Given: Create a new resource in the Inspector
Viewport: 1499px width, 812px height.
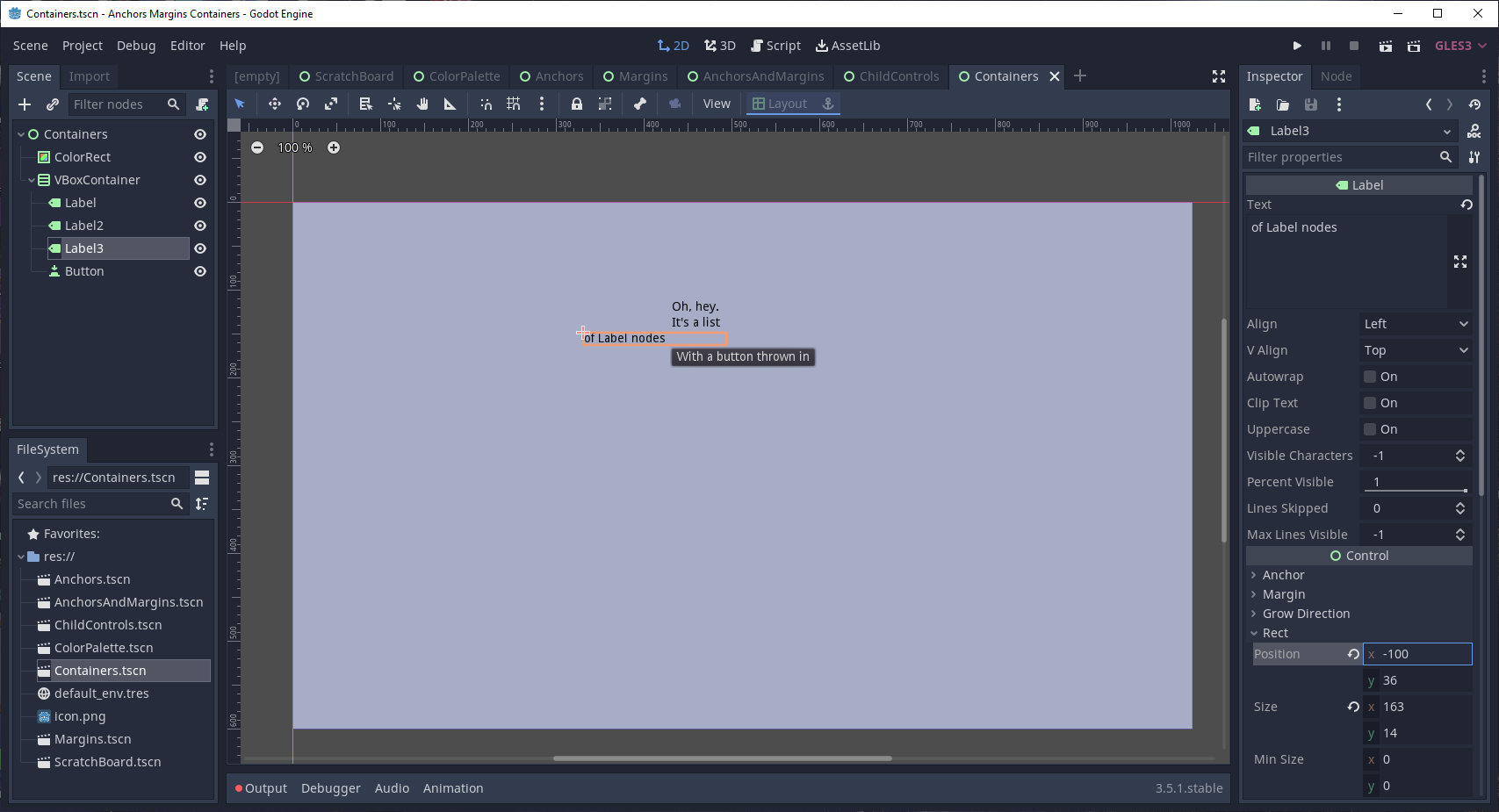Looking at the screenshot, I should click(1255, 104).
